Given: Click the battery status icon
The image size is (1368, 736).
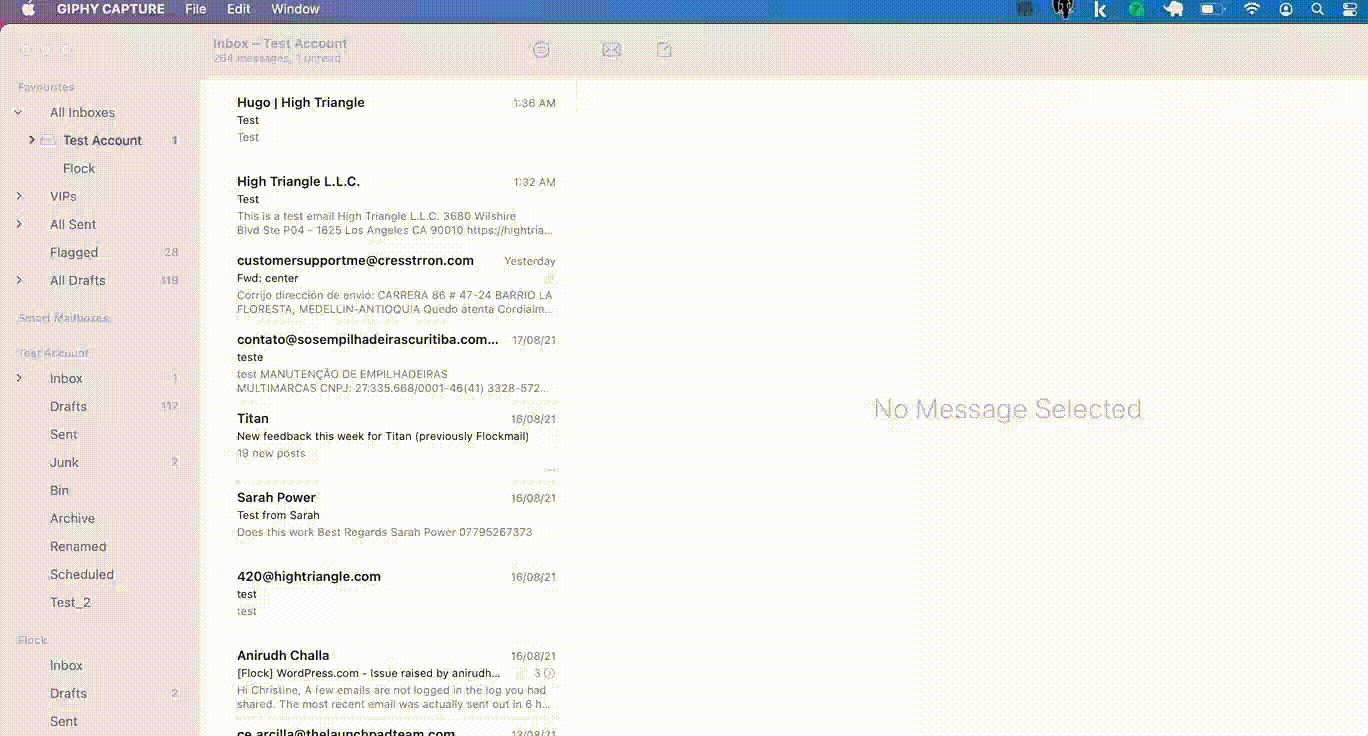Looking at the screenshot, I should click(x=1213, y=9).
